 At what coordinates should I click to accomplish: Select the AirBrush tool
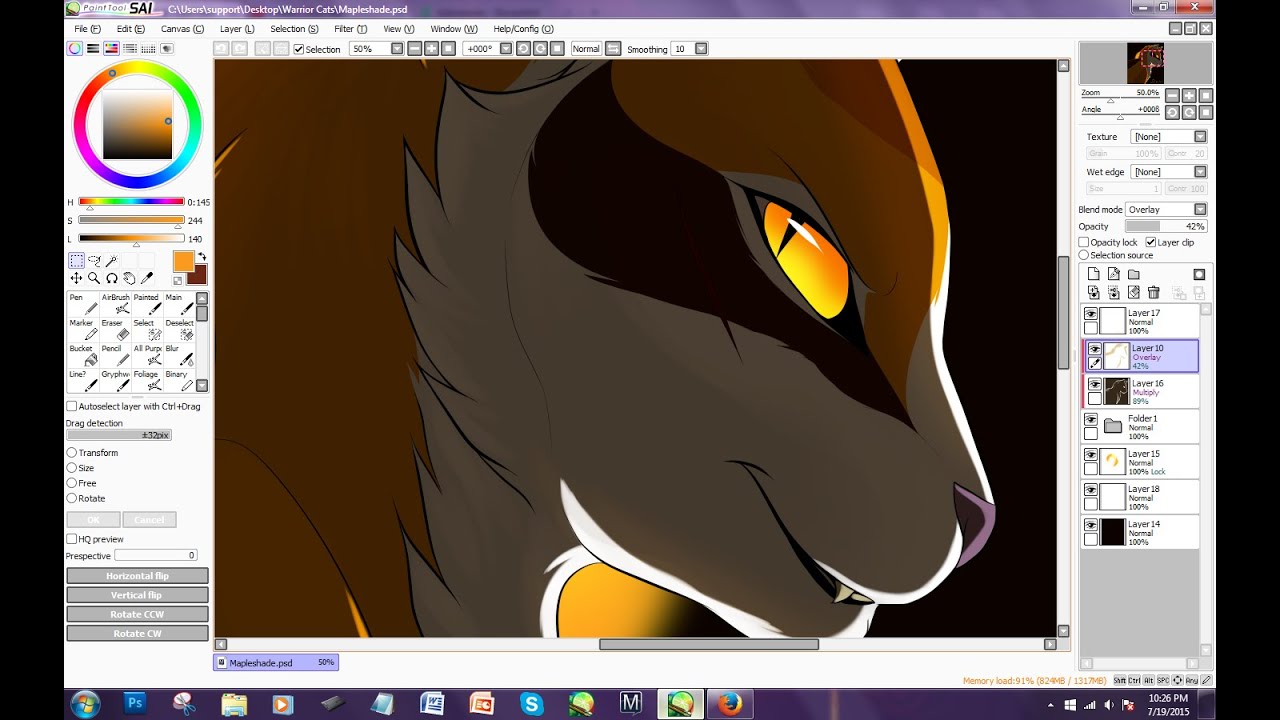click(115, 304)
